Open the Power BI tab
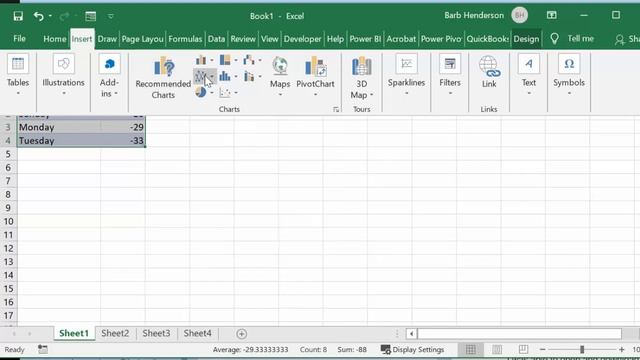 tap(365, 39)
